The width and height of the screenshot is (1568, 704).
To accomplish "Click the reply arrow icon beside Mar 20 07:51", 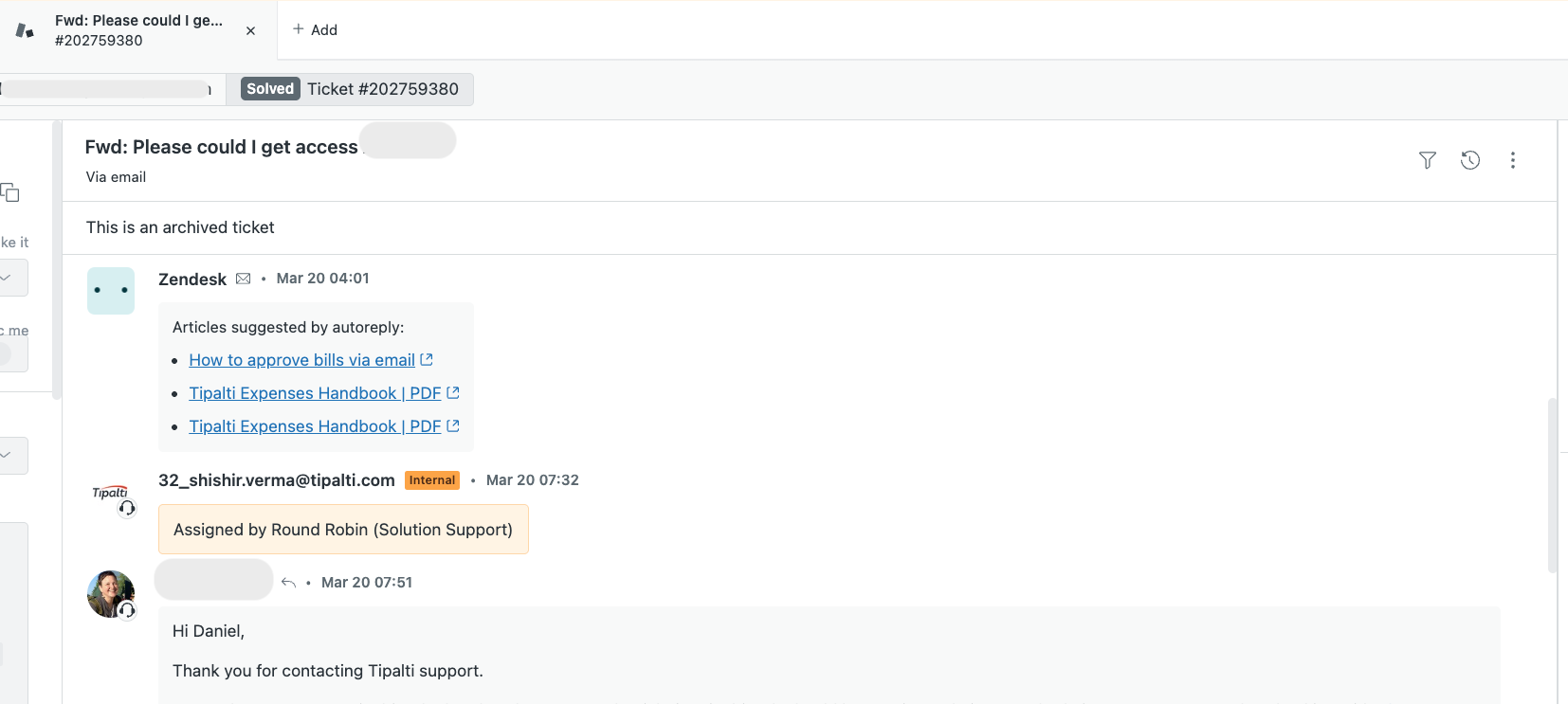I will (x=289, y=582).
